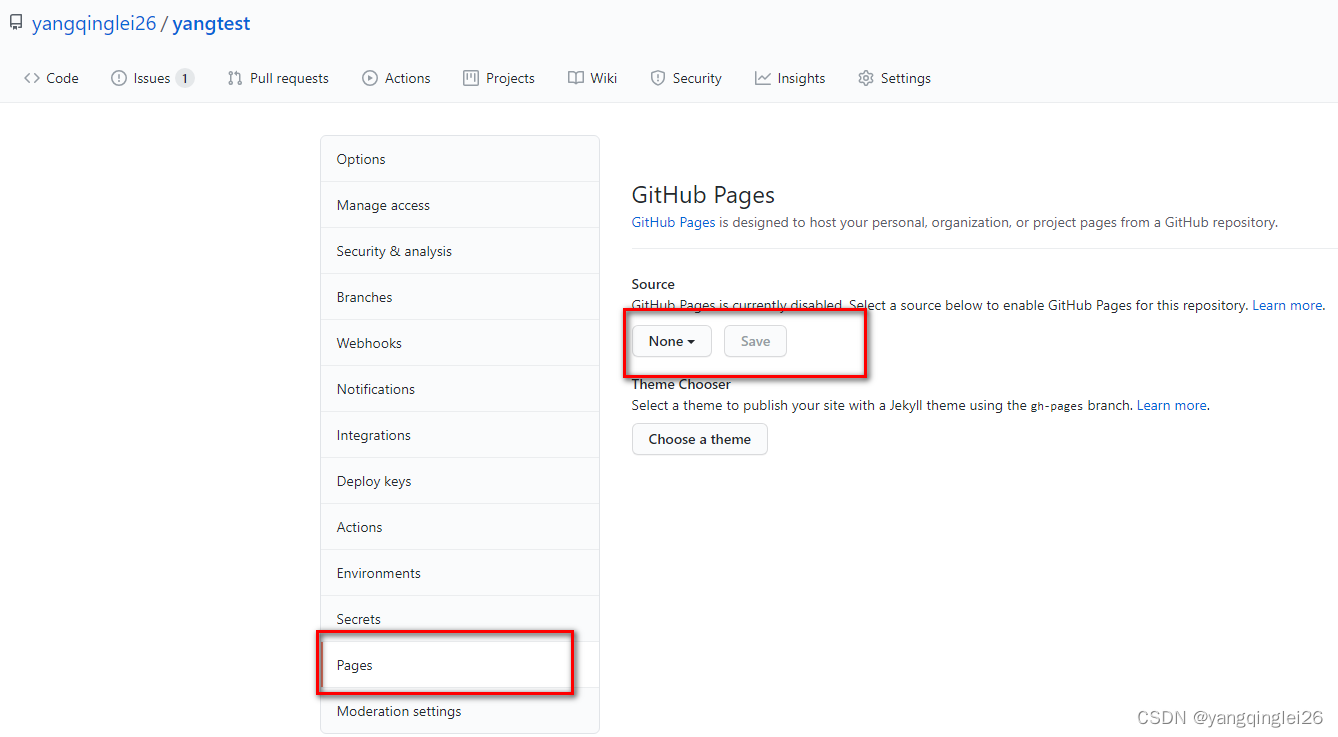Select Manage access in sidebar
The image size is (1338, 737).
point(460,205)
